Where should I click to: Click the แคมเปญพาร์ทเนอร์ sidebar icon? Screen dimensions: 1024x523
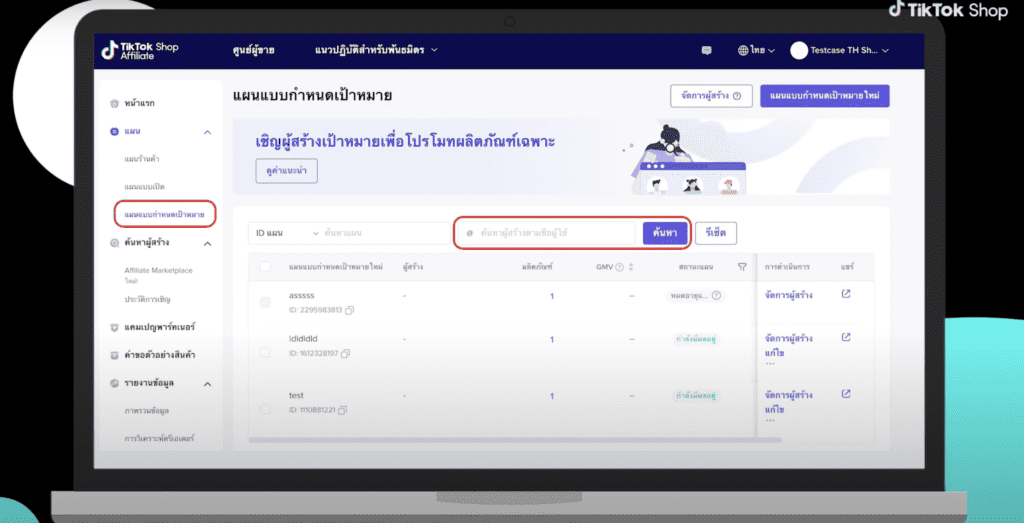114,326
